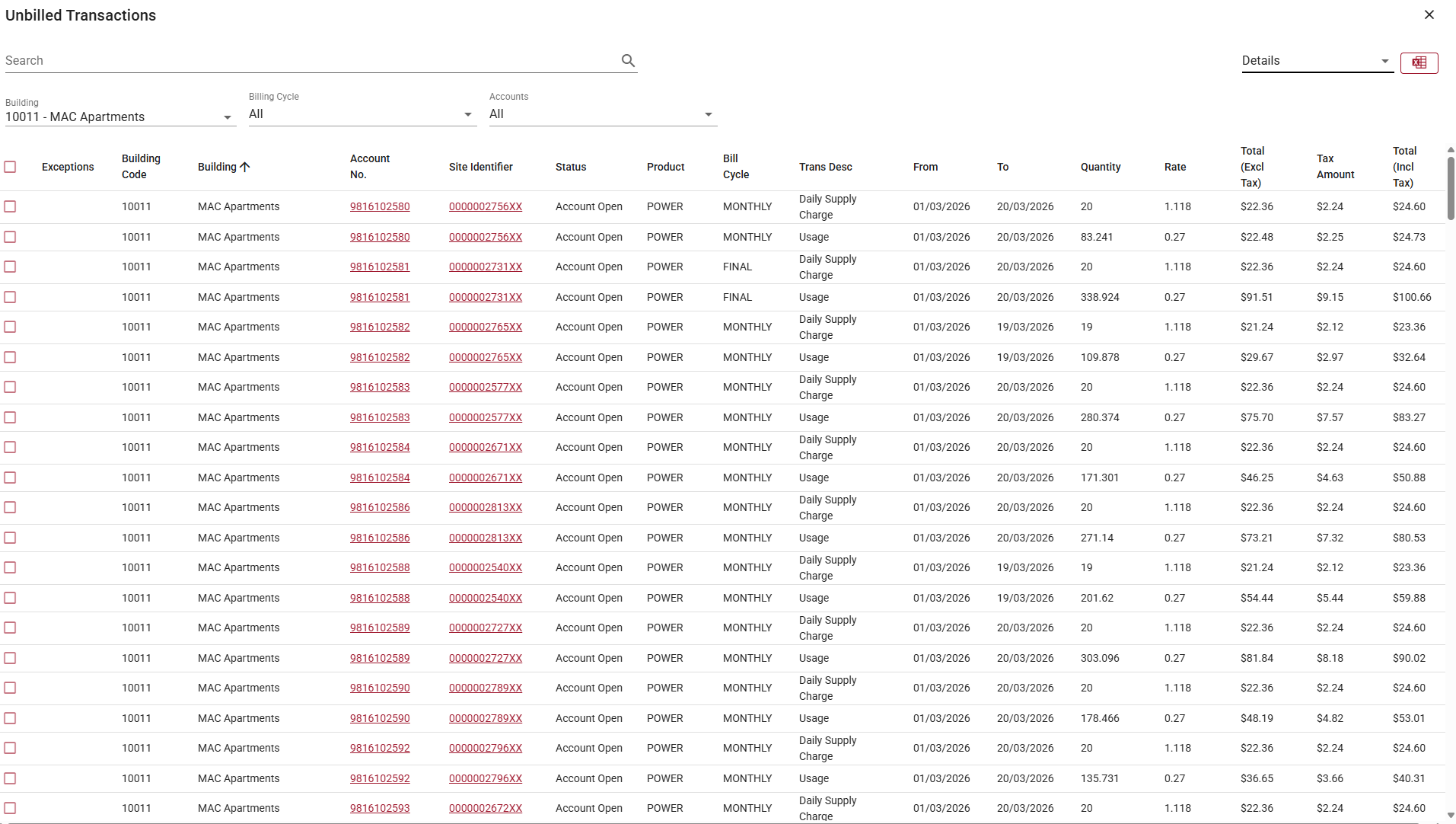Sort by the Bill Cycle column header

point(735,167)
